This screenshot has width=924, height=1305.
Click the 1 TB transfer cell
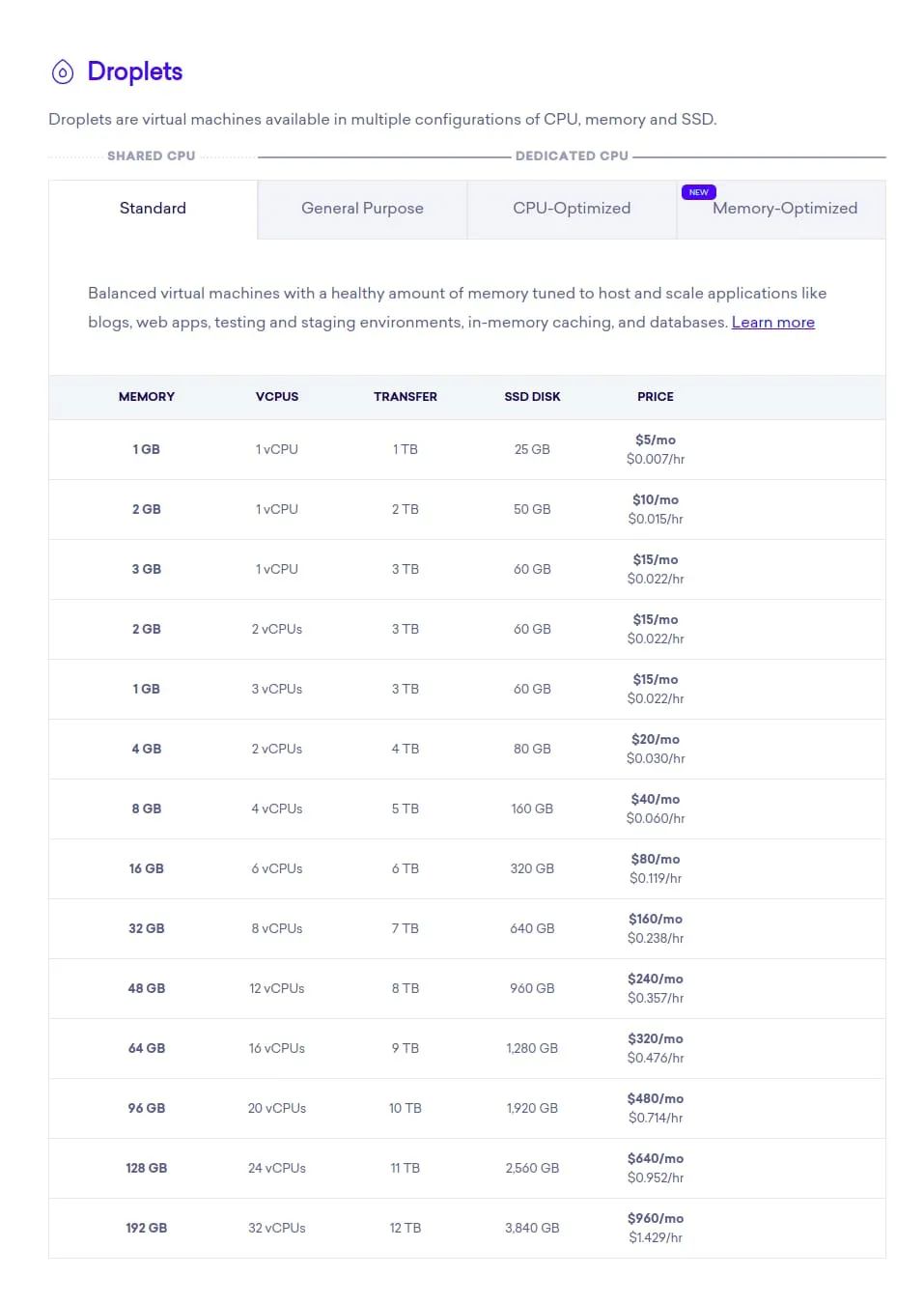coord(406,450)
